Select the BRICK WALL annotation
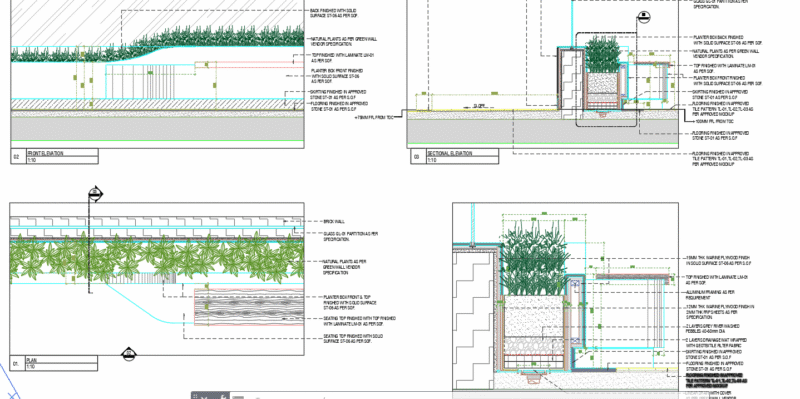The width and height of the screenshot is (800, 399). point(334,221)
